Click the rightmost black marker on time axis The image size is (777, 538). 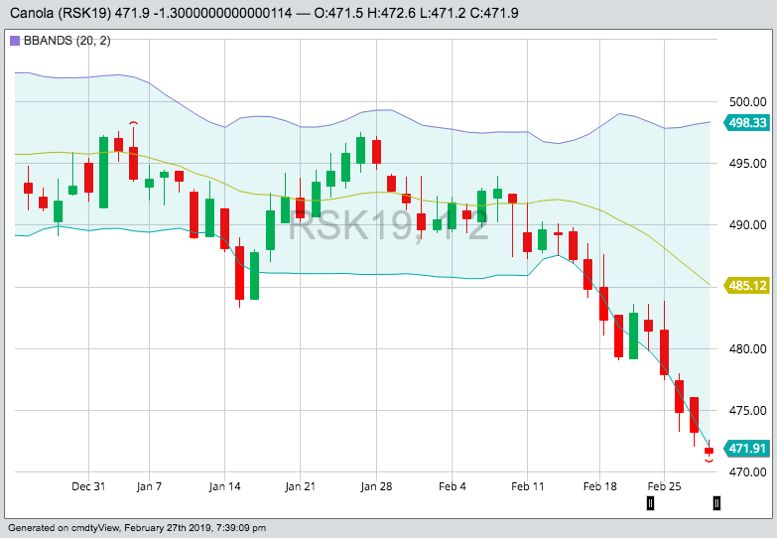pyautogui.click(x=716, y=504)
